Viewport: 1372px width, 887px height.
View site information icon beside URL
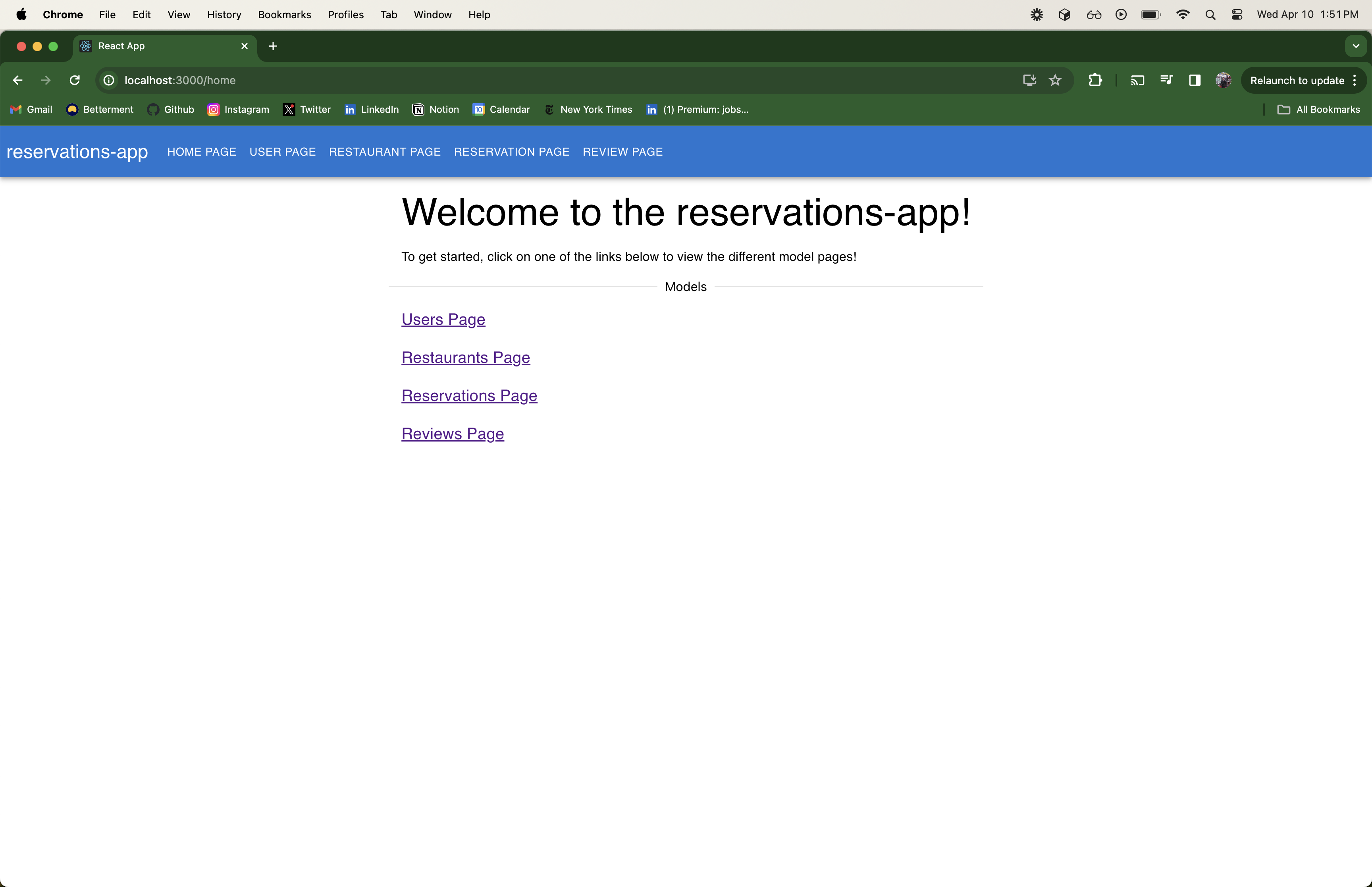click(x=109, y=80)
